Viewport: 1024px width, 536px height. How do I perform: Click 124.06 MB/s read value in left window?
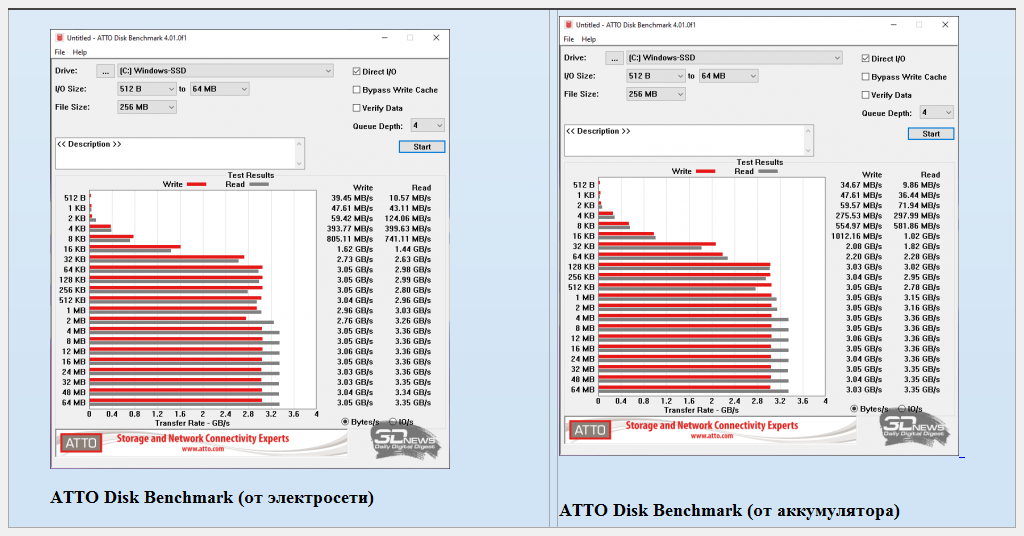408,218
